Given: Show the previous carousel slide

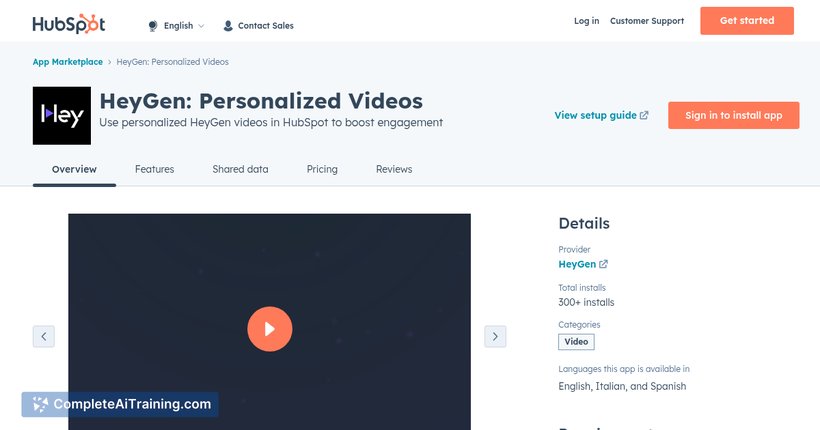Looking at the screenshot, I should (44, 336).
